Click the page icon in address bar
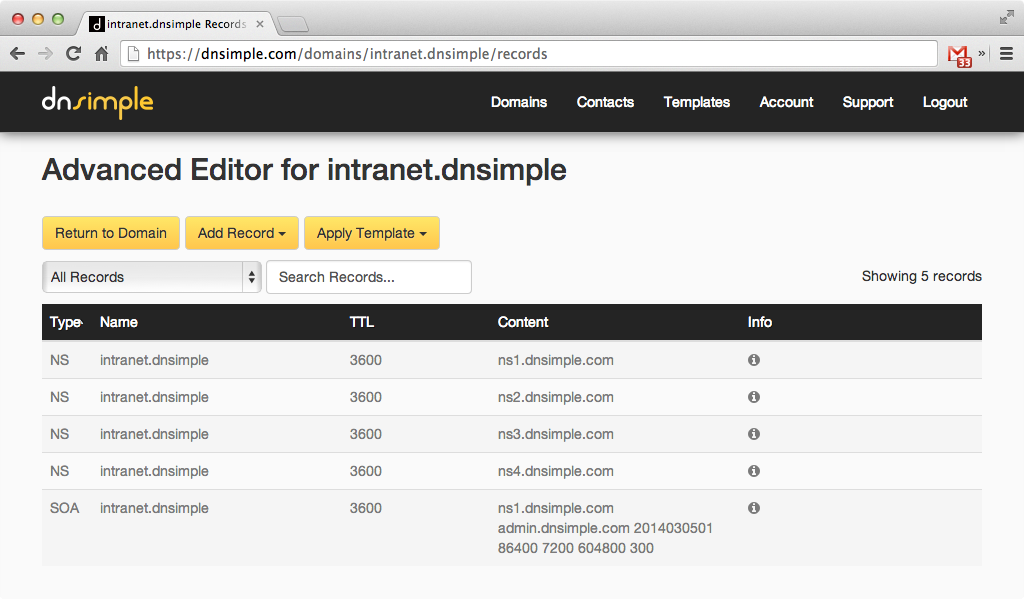 (x=133, y=54)
